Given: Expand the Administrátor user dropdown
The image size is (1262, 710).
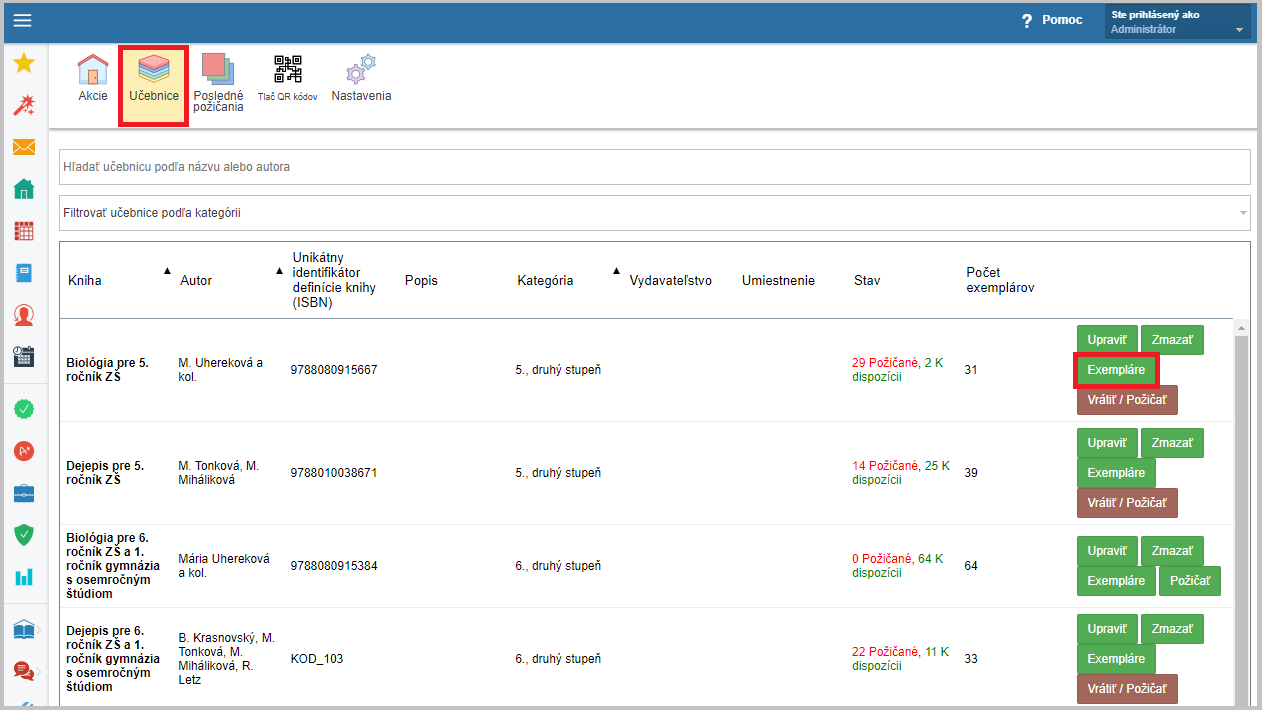Looking at the screenshot, I should pos(1178,21).
